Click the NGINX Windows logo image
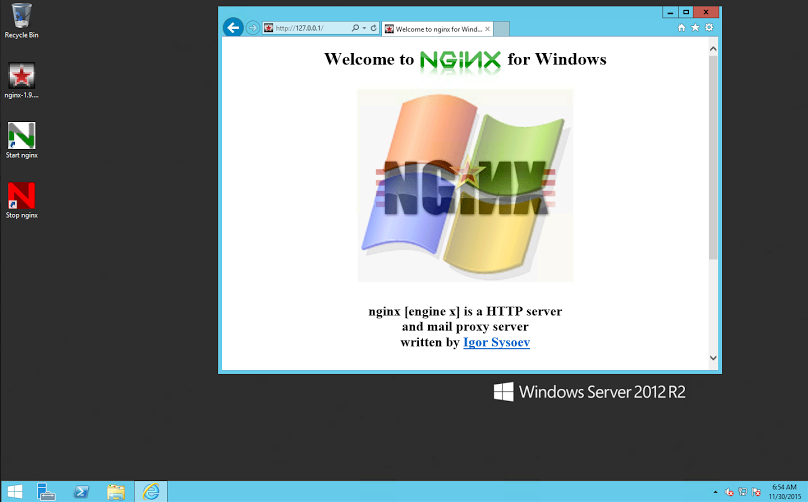The height and width of the screenshot is (502, 808). point(465,186)
